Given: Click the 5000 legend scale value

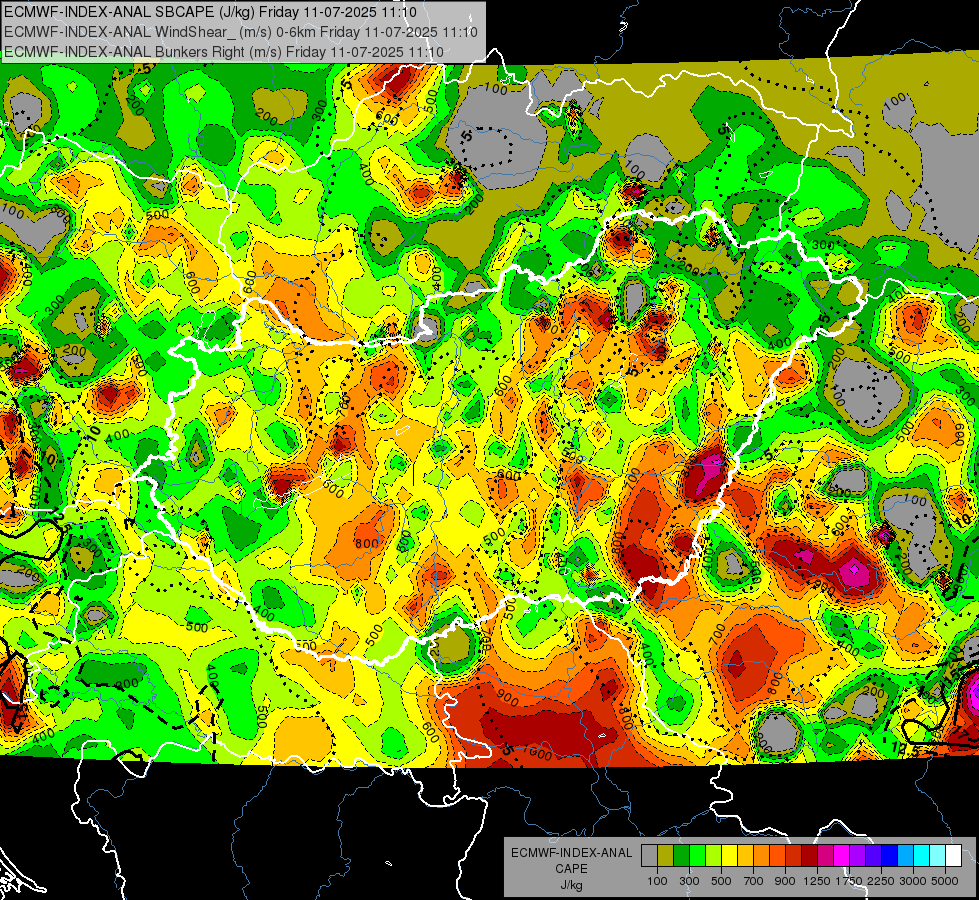Looking at the screenshot, I should coord(945,881).
